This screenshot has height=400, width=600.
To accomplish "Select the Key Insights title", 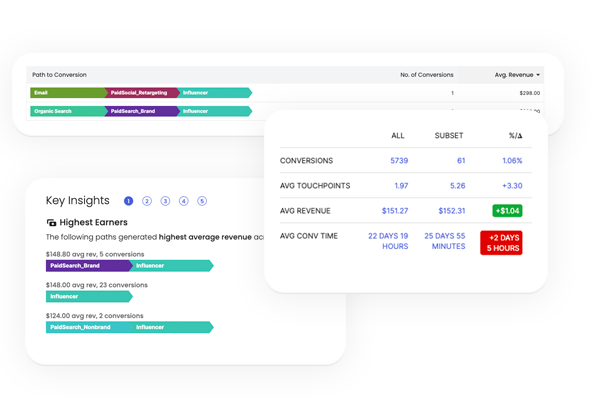I will pyautogui.click(x=78, y=201).
